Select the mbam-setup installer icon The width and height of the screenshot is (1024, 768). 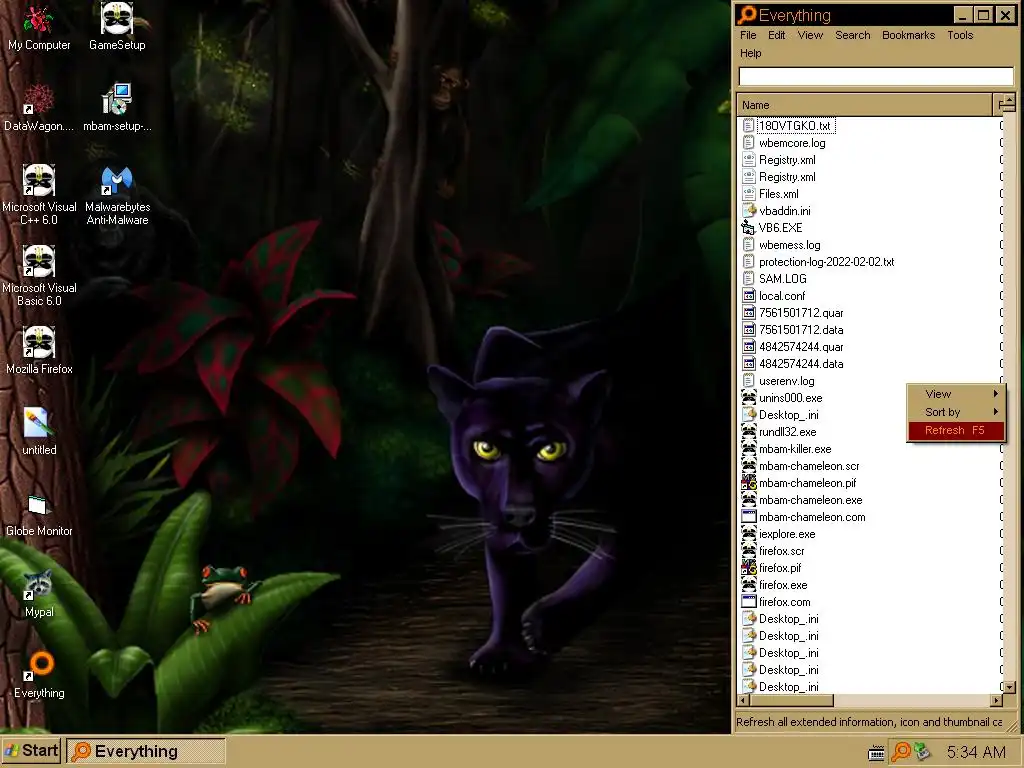pyautogui.click(x=117, y=108)
